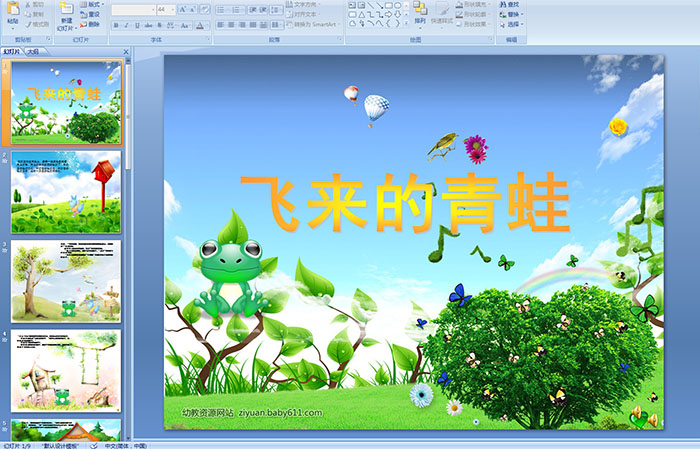Select the straight line shape
This screenshot has height=449, width=700.
click(371, 5)
